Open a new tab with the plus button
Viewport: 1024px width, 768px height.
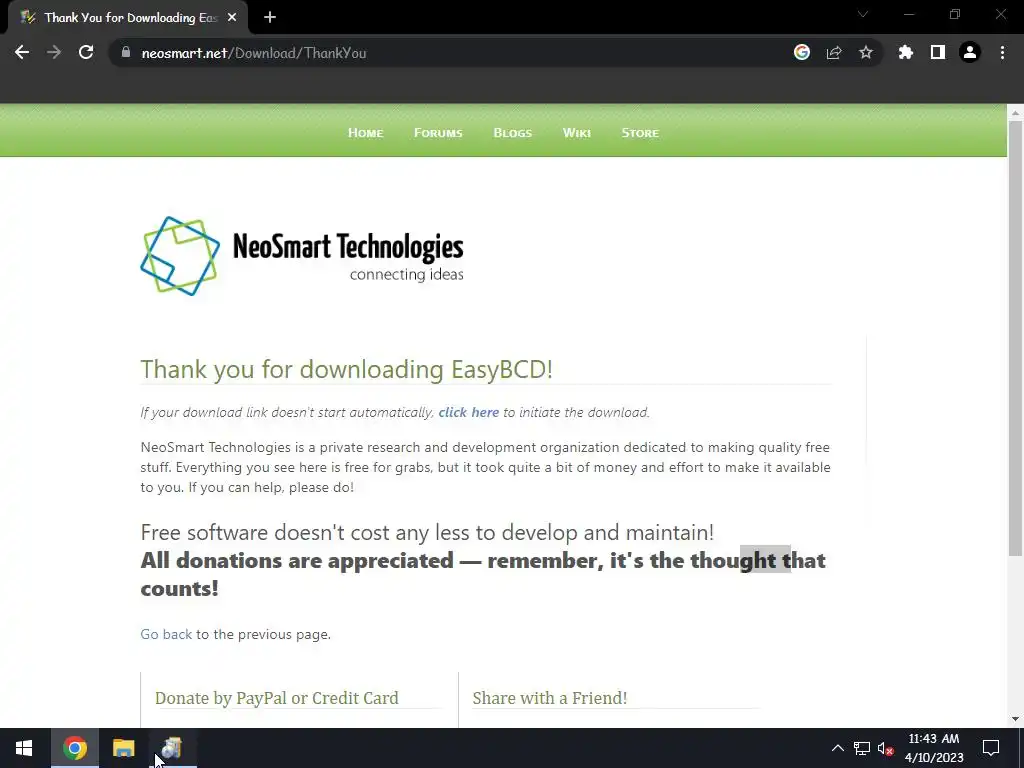(270, 18)
